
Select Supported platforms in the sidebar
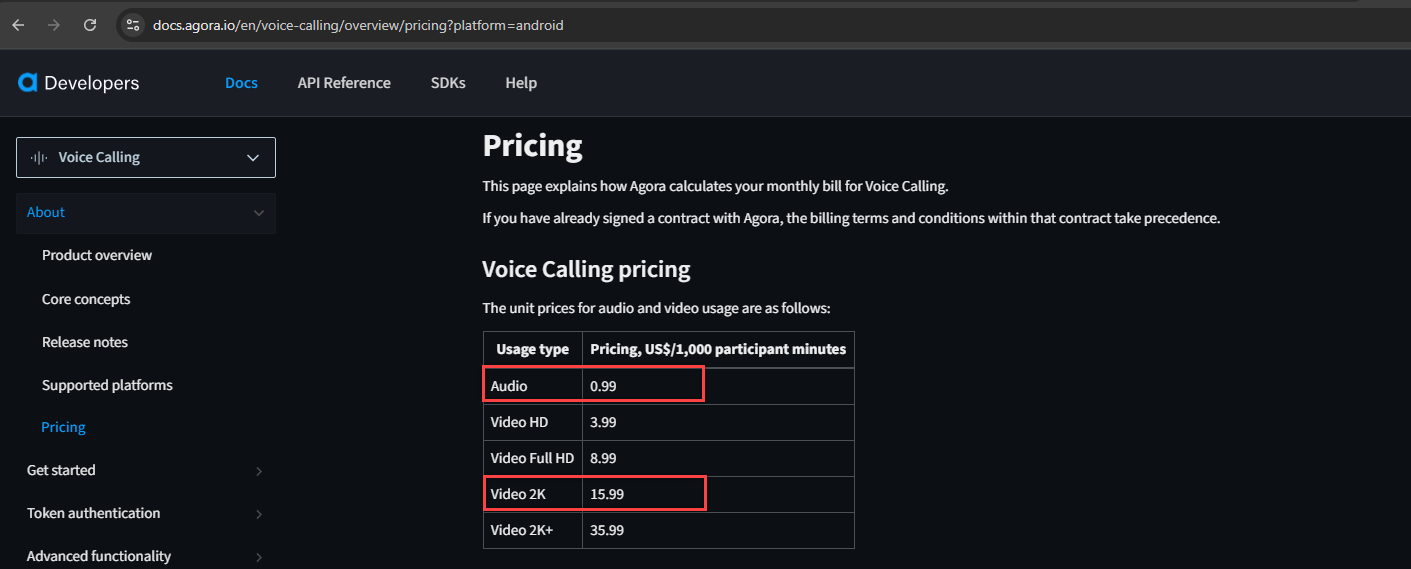click(107, 385)
